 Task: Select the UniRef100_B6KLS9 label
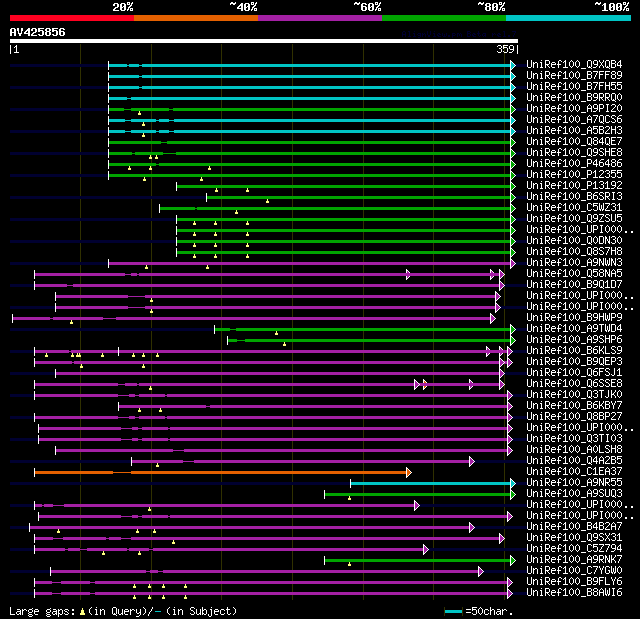pyautogui.click(x=574, y=351)
